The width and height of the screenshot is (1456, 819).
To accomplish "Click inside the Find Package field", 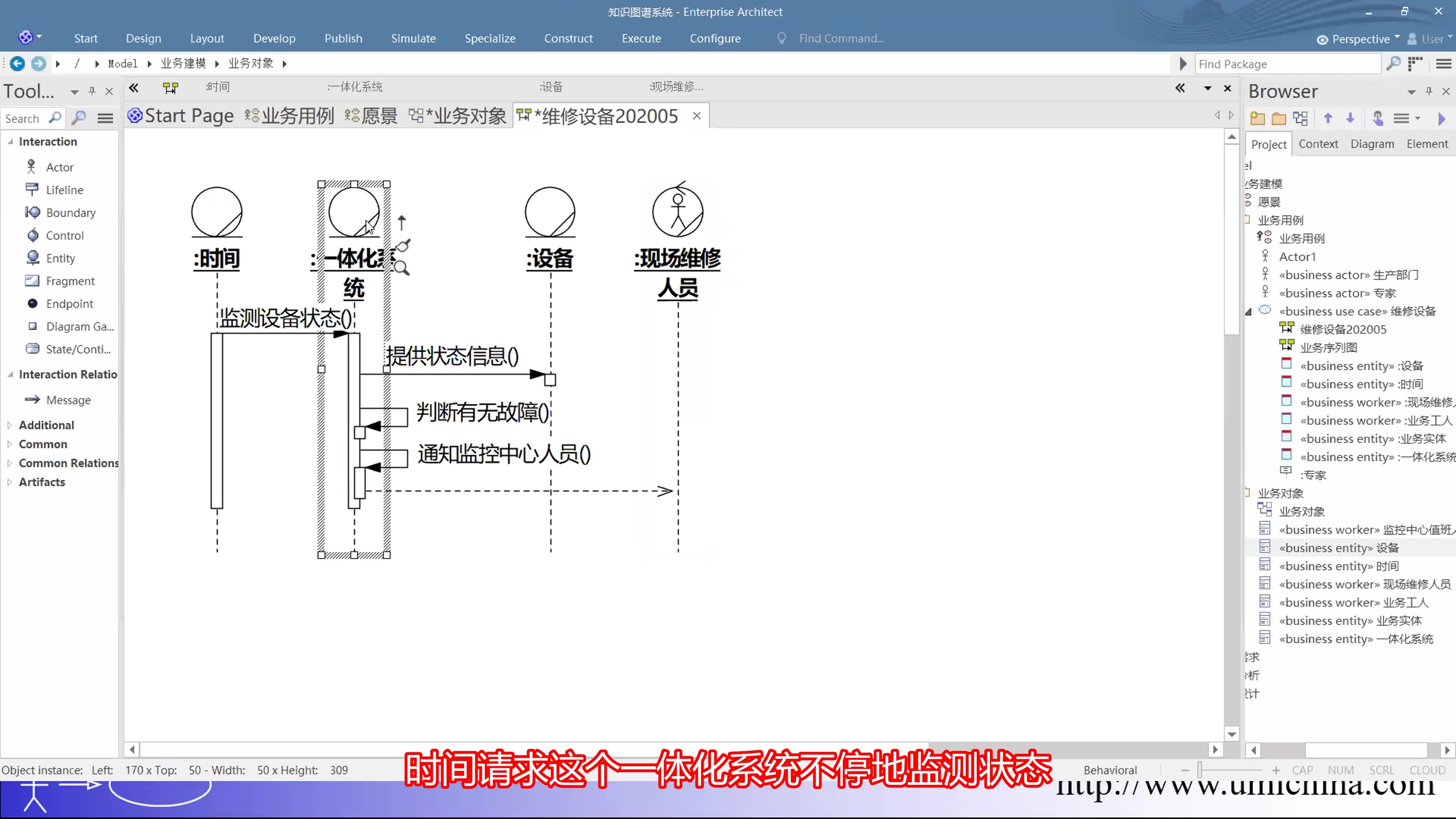I will pyautogui.click(x=1288, y=64).
